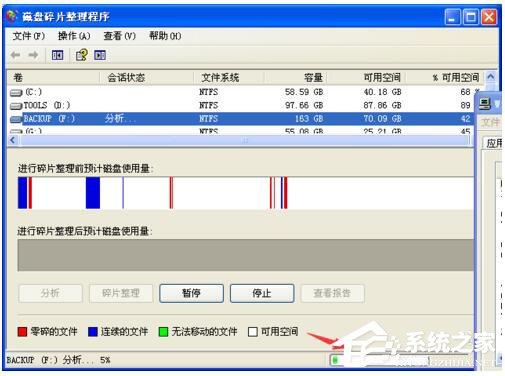Close the disk defragmenter window

(x=489, y=17)
